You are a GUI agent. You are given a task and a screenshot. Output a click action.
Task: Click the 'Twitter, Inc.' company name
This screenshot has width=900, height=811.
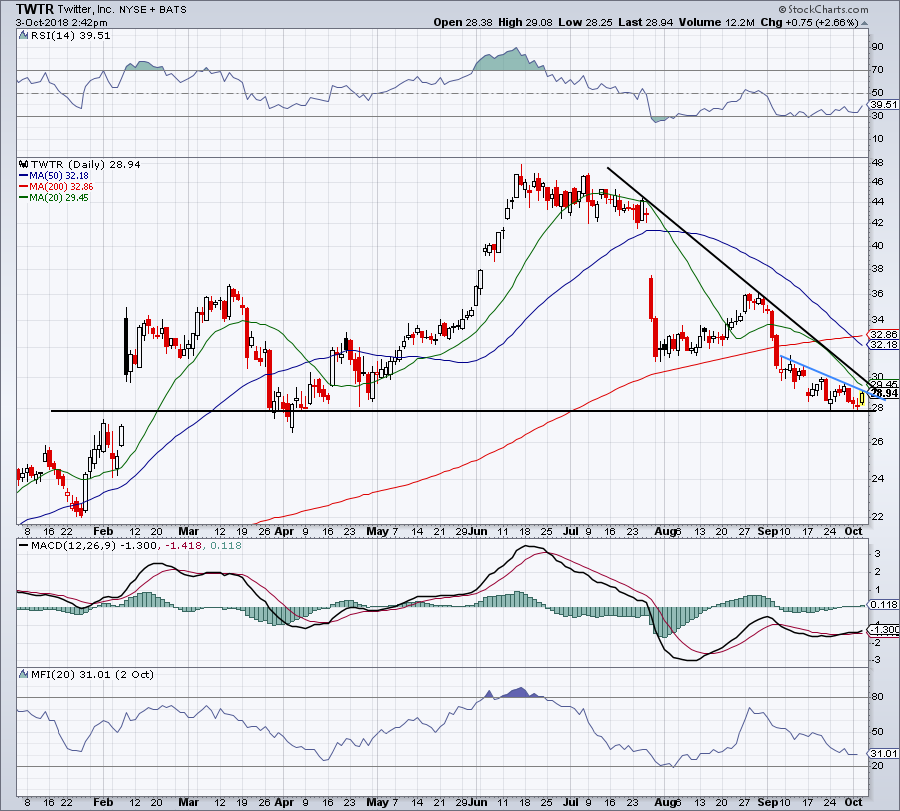[x=87, y=9]
